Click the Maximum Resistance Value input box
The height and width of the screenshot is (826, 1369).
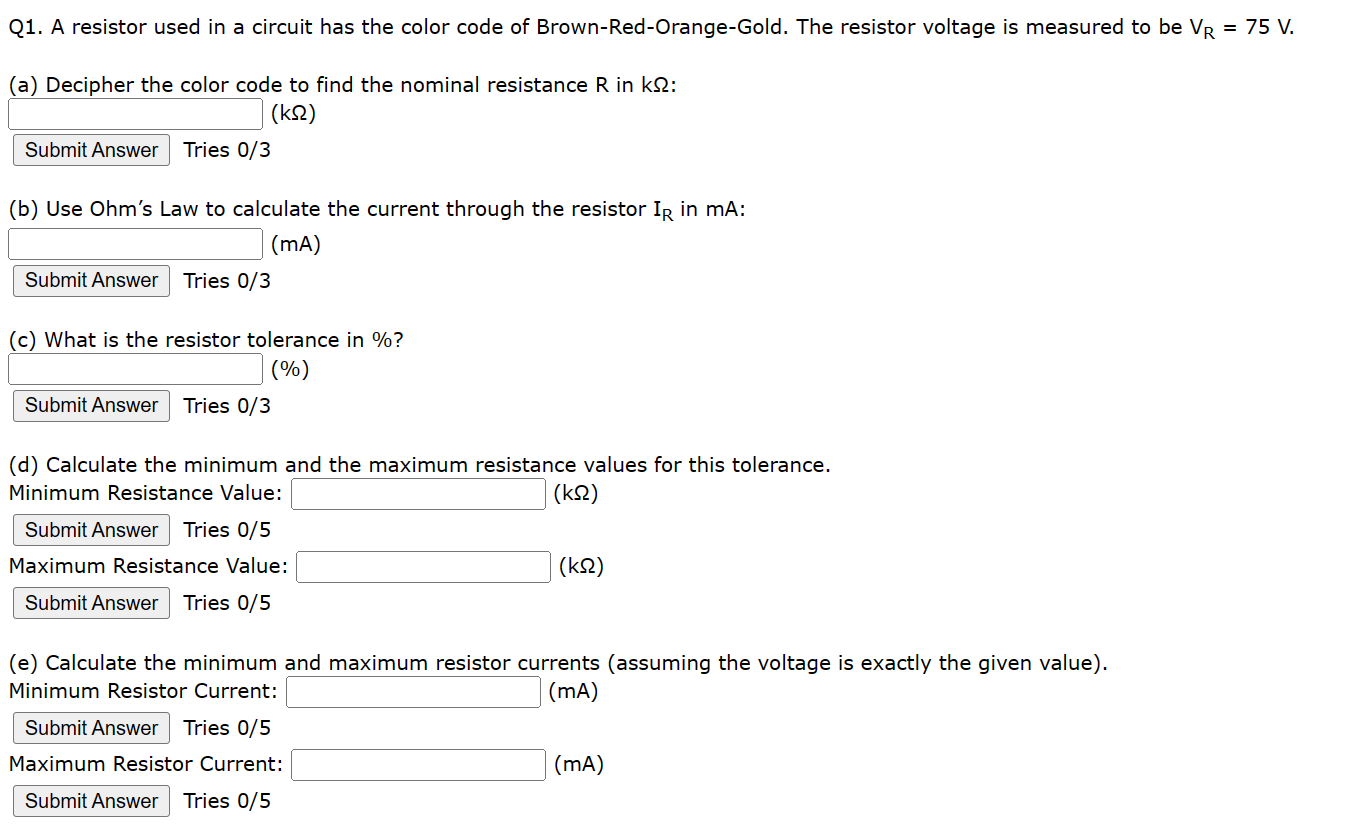click(x=422, y=566)
